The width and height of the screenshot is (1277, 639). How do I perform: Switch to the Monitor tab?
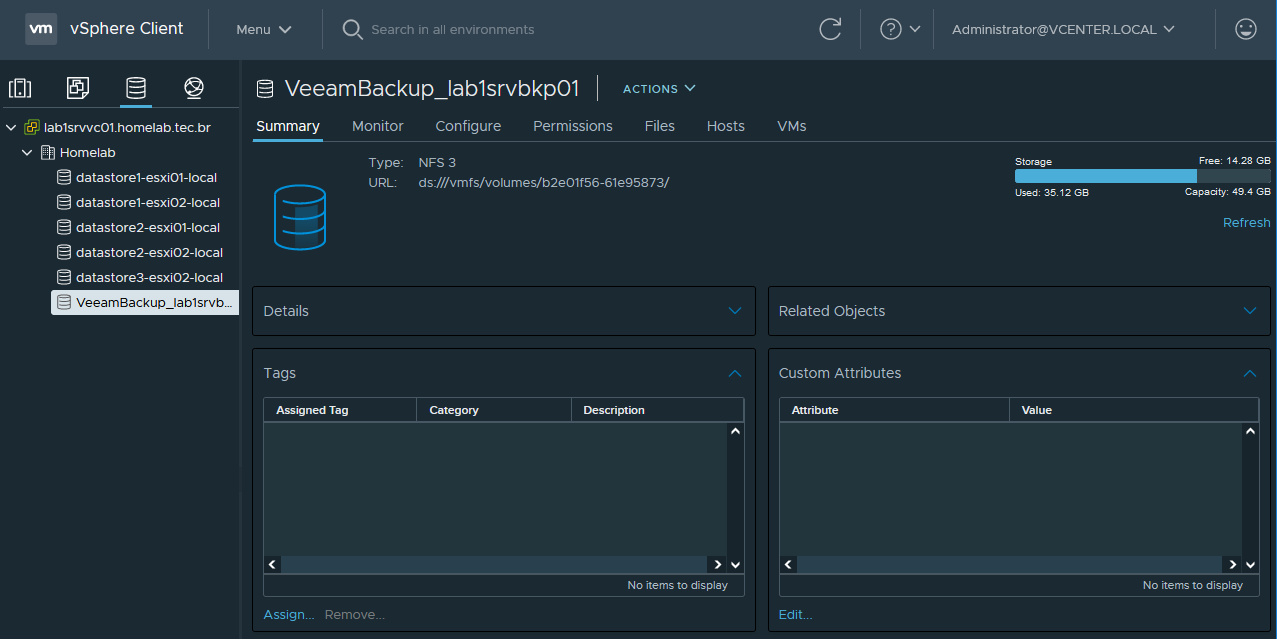[378, 126]
